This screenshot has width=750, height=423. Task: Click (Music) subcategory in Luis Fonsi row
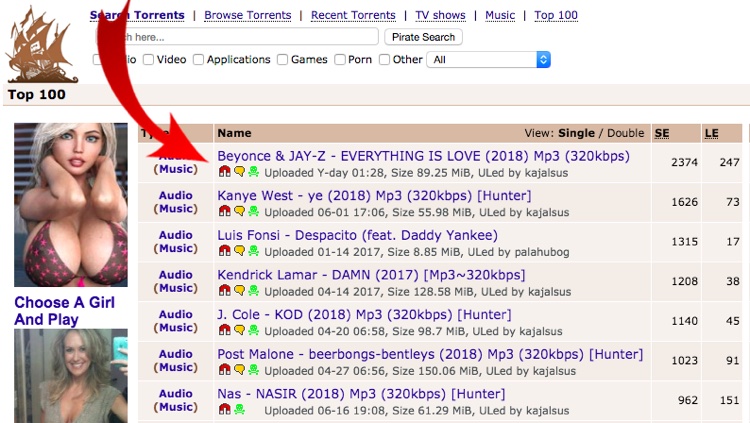coord(176,248)
